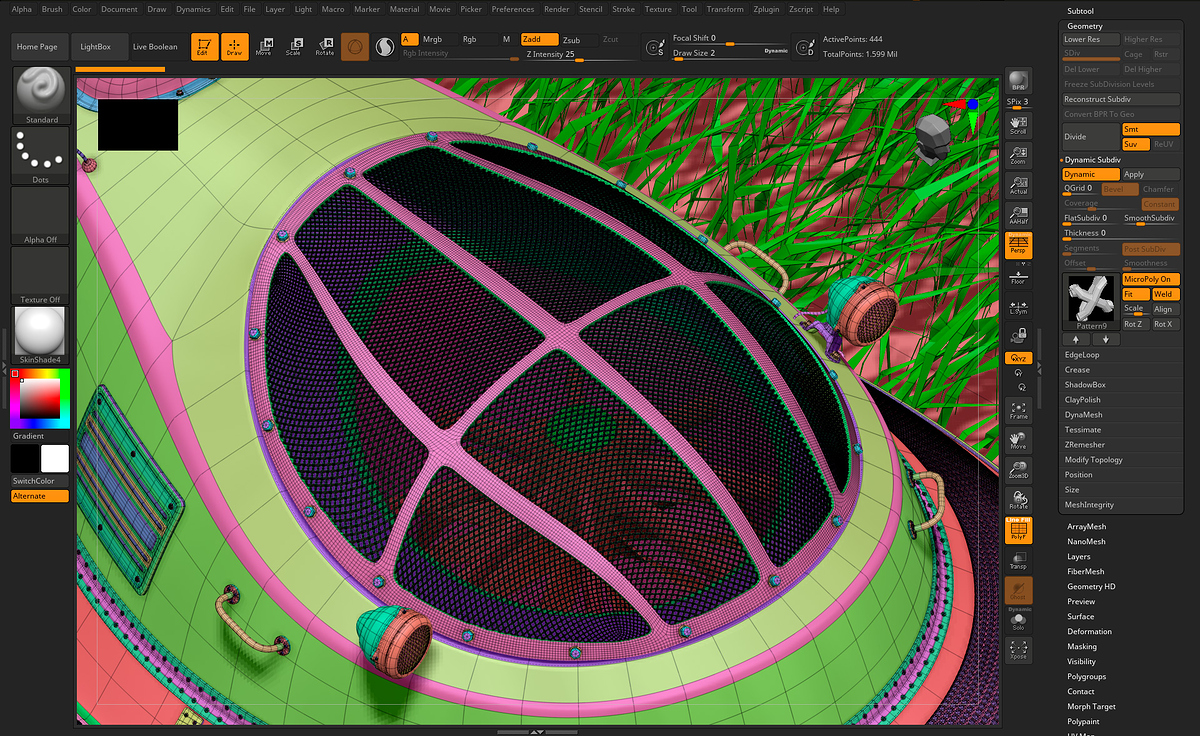
Task: Toggle Solo mode
Action: pyautogui.click(x=1018, y=621)
